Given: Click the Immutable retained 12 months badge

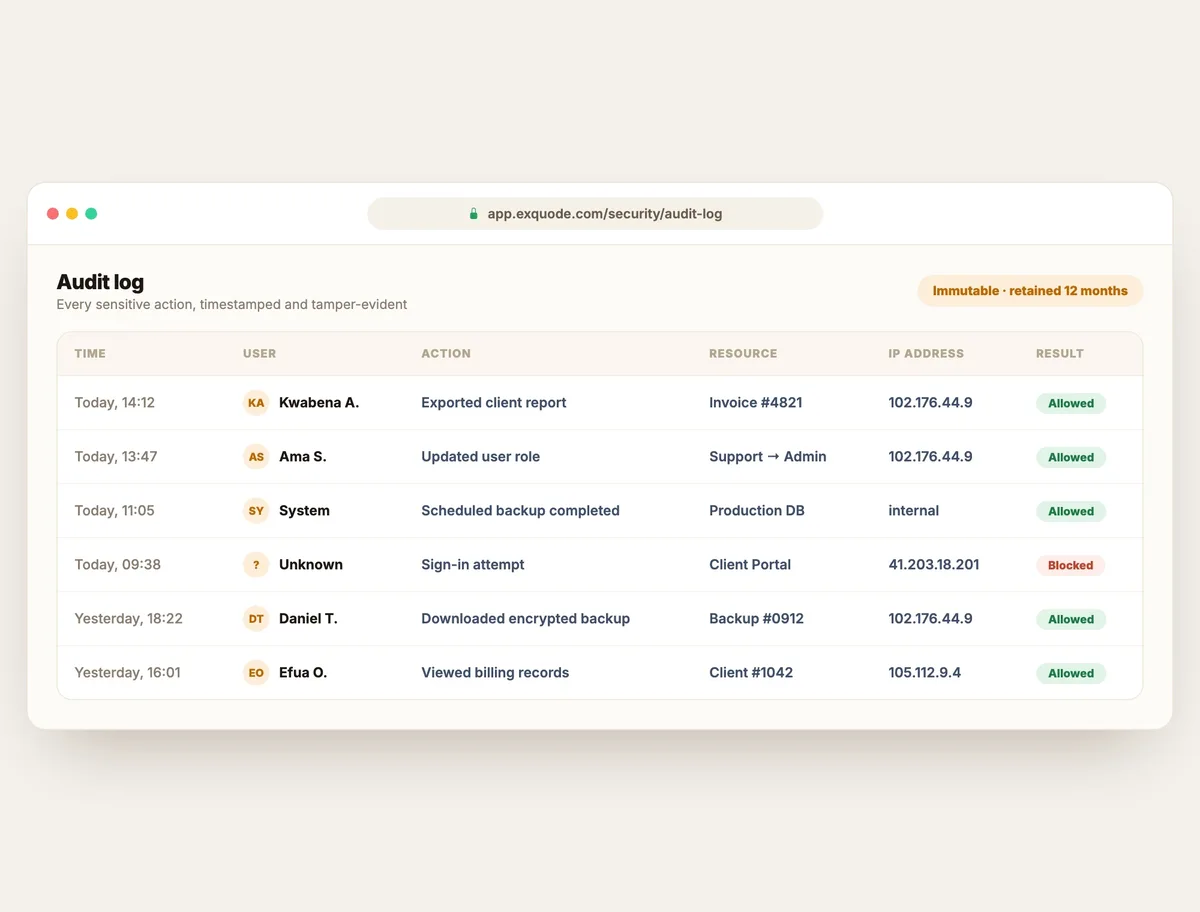Looking at the screenshot, I should (x=1030, y=291).
